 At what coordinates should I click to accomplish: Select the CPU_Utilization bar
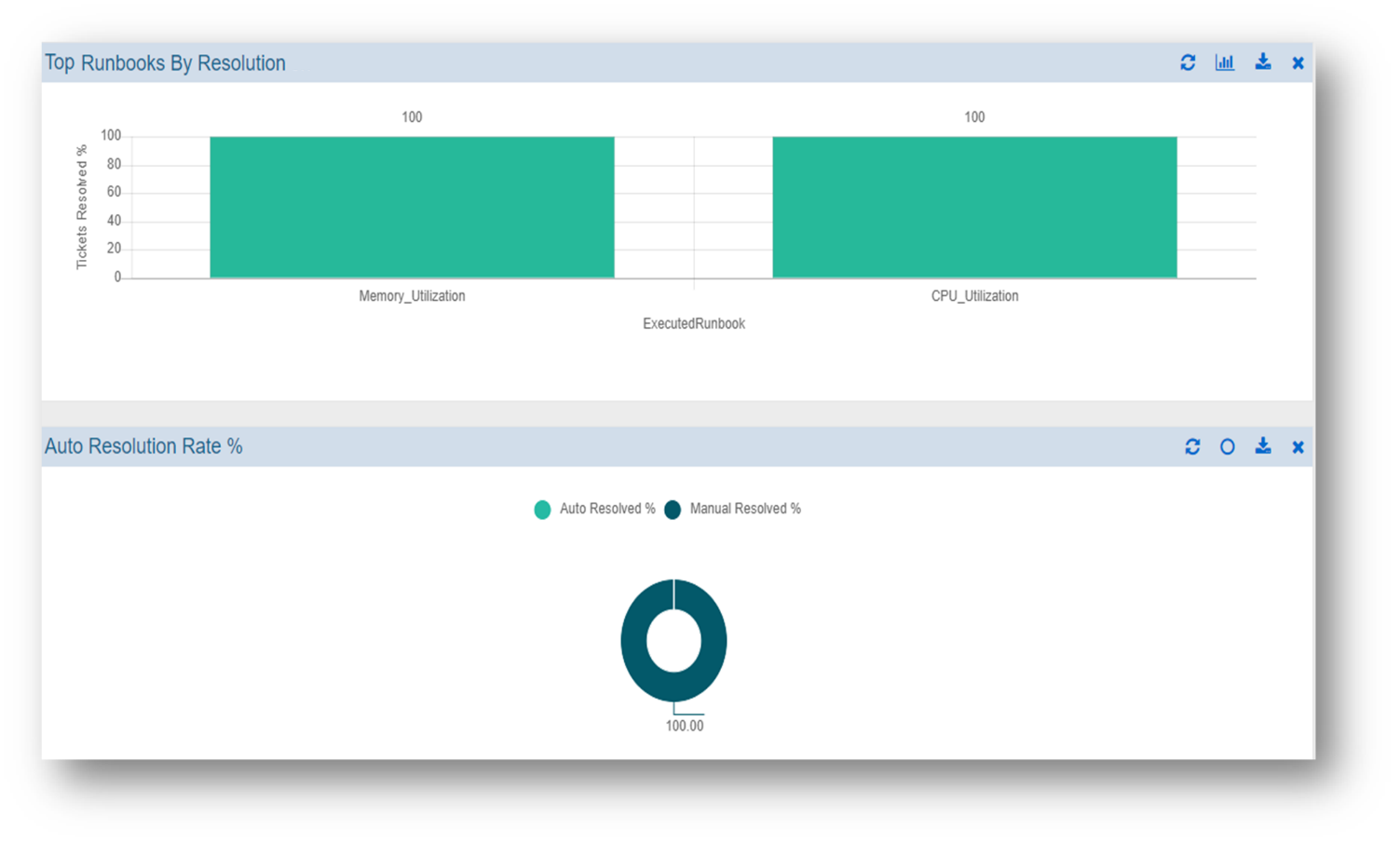tap(974, 207)
